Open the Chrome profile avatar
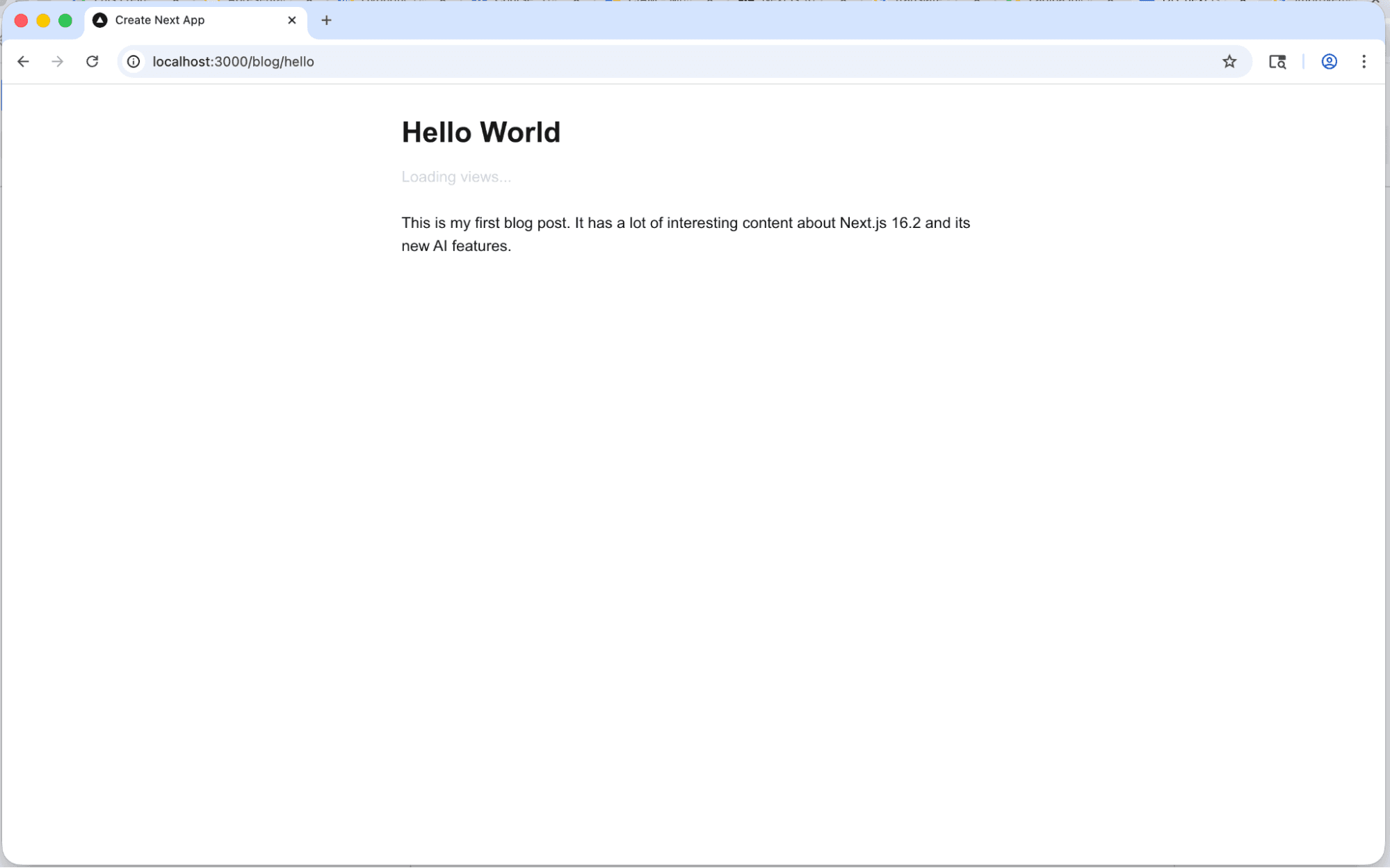 pos(1328,62)
